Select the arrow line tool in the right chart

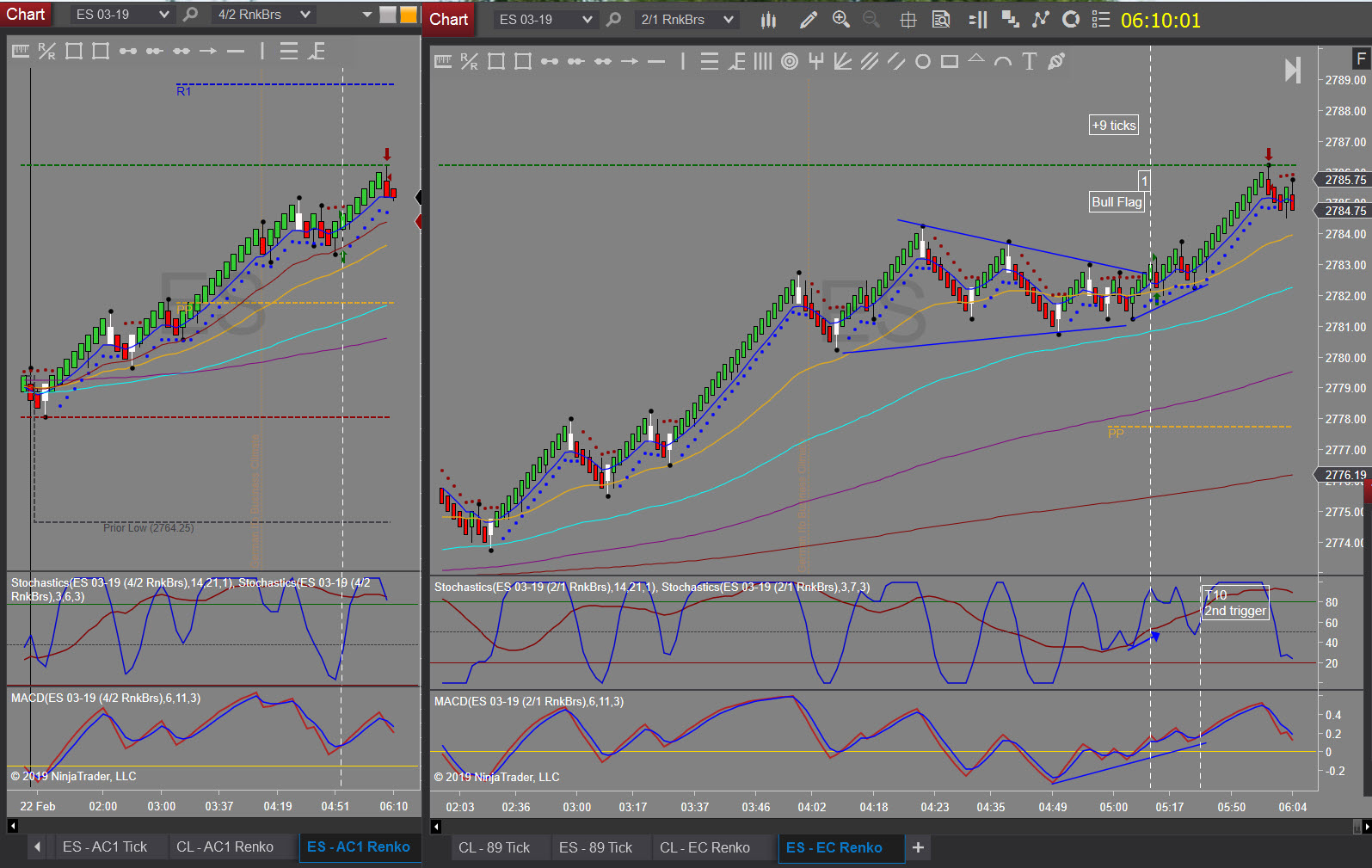630,61
